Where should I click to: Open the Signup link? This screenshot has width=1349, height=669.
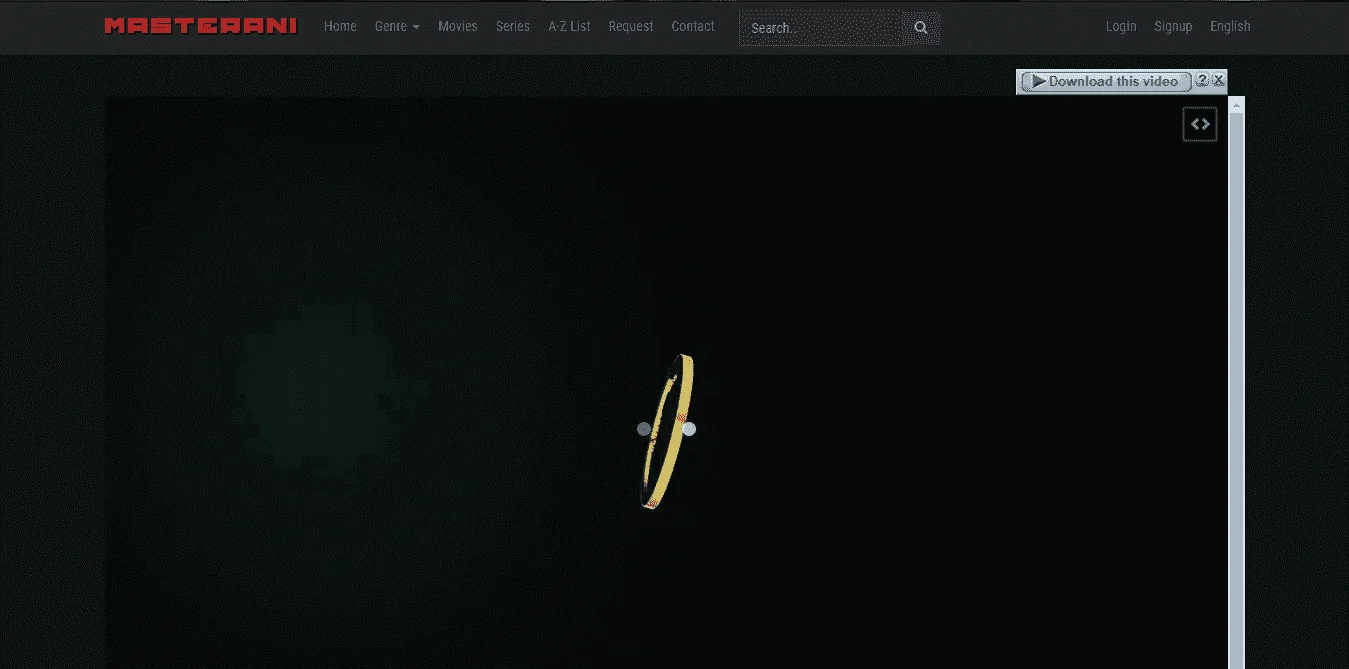tap(1173, 26)
